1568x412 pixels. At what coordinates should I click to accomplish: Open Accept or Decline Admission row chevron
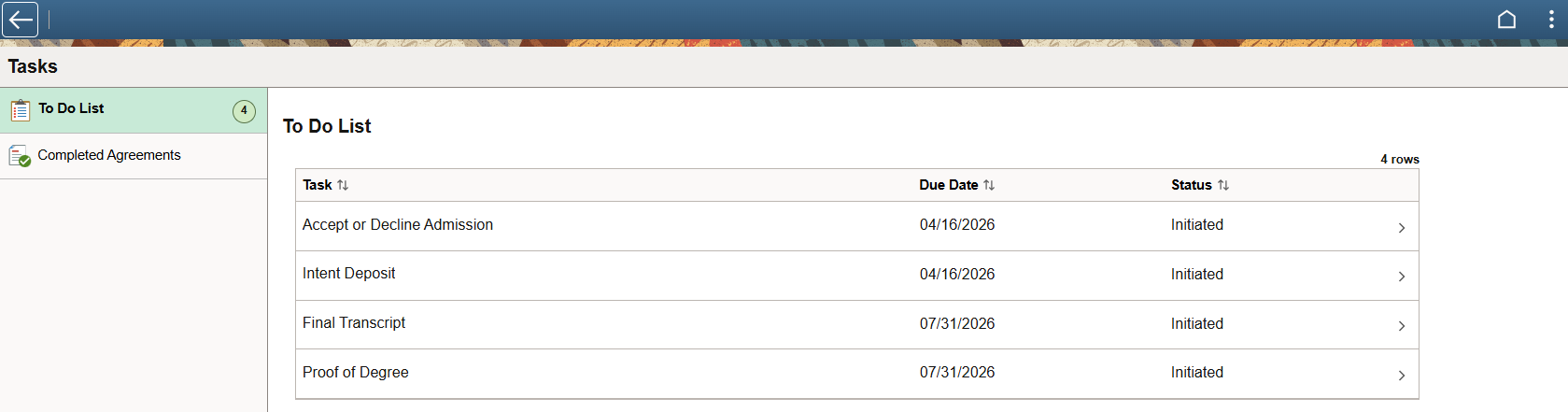point(1401,227)
